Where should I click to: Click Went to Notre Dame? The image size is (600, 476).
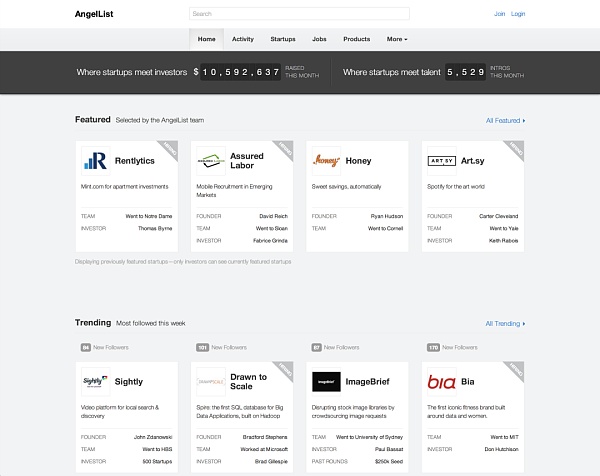149,216
